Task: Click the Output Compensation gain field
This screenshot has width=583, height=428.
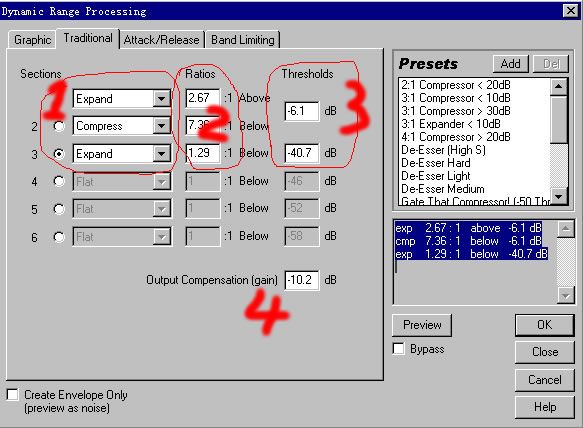Action: (302, 280)
